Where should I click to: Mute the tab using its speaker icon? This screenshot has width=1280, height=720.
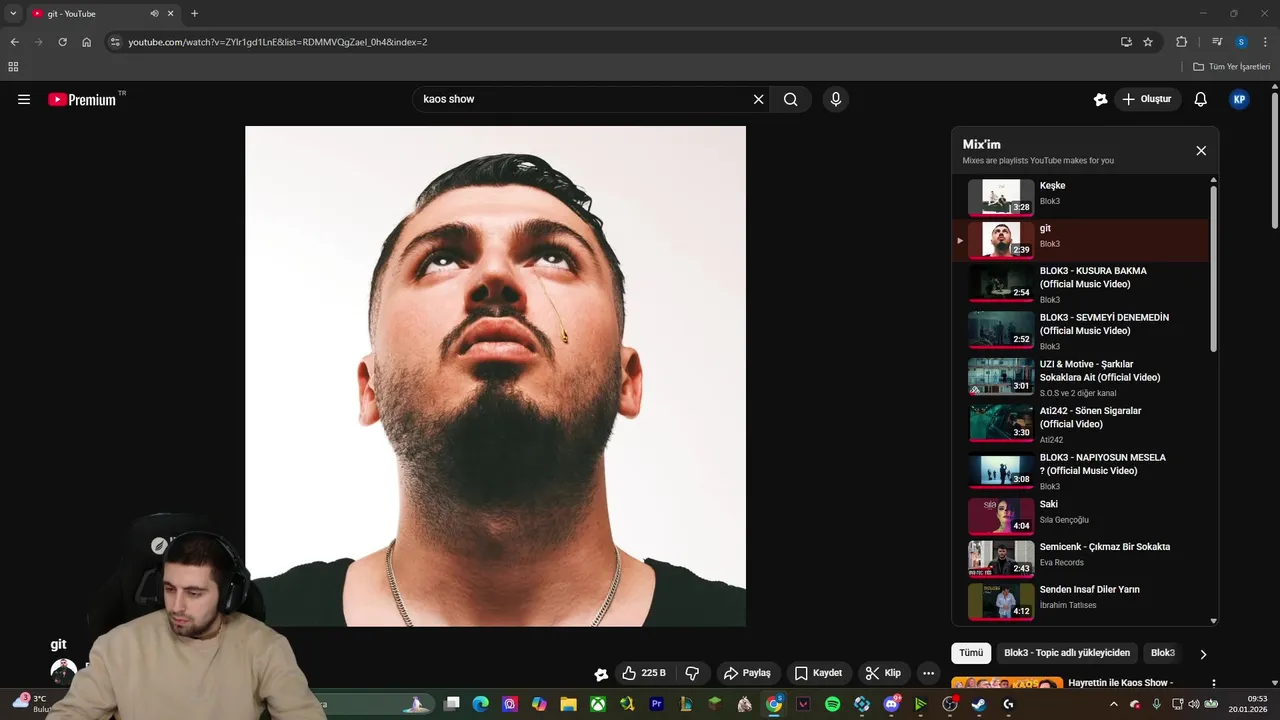tap(155, 14)
